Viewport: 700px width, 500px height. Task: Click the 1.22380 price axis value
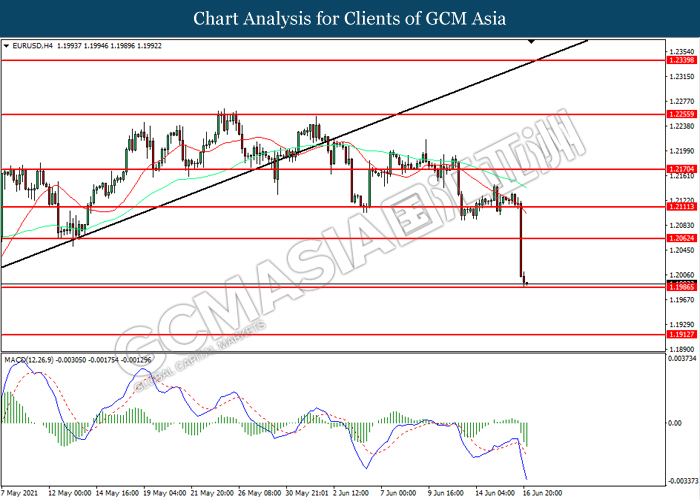pos(682,126)
